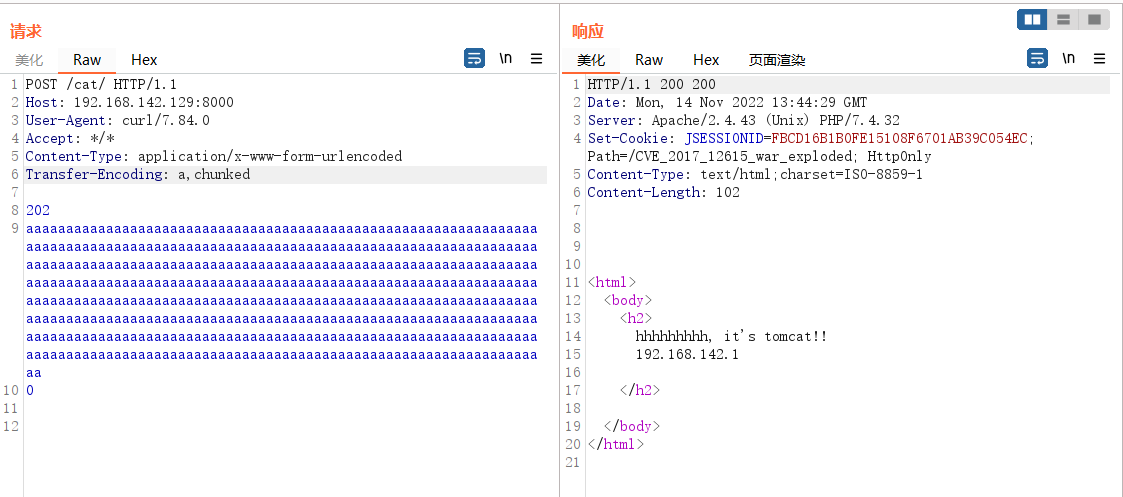This screenshot has height=497, width=1123.
Task: Click the closing </body> tag
Action: 632,427
